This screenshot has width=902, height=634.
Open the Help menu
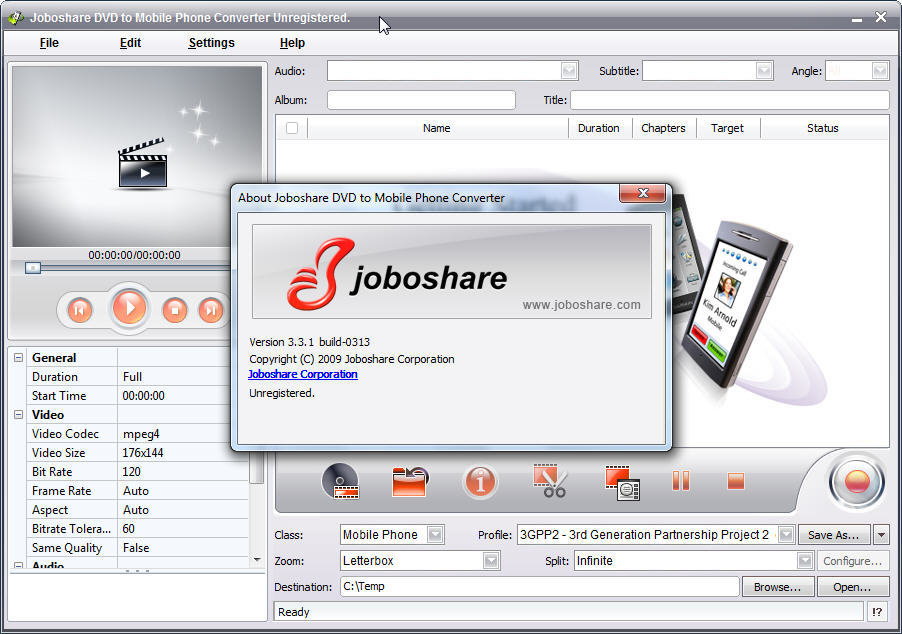click(x=292, y=43)
